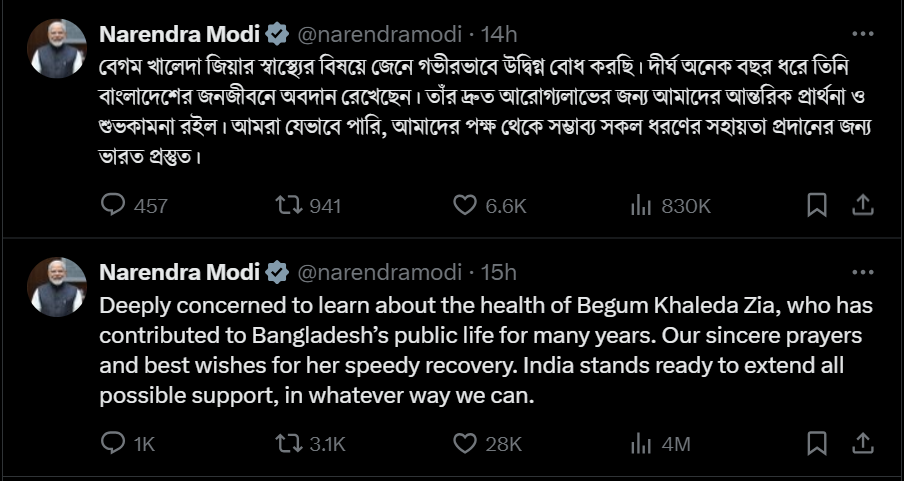Open Narendra Modi profile from top tweet
The height and width of the screenshot is (481, 904).
(178, 35)
